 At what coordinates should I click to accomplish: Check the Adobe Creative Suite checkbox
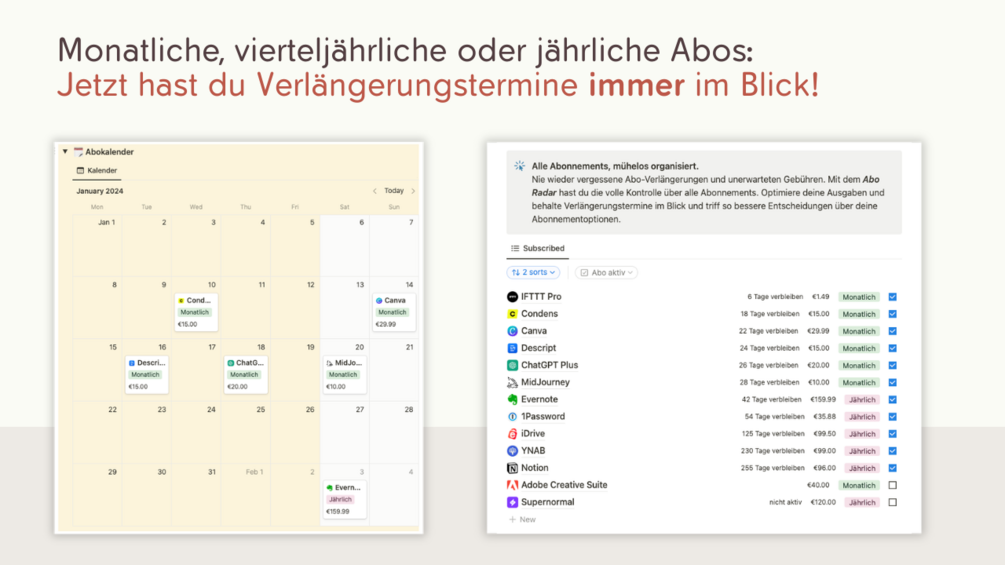pos(892,485)
